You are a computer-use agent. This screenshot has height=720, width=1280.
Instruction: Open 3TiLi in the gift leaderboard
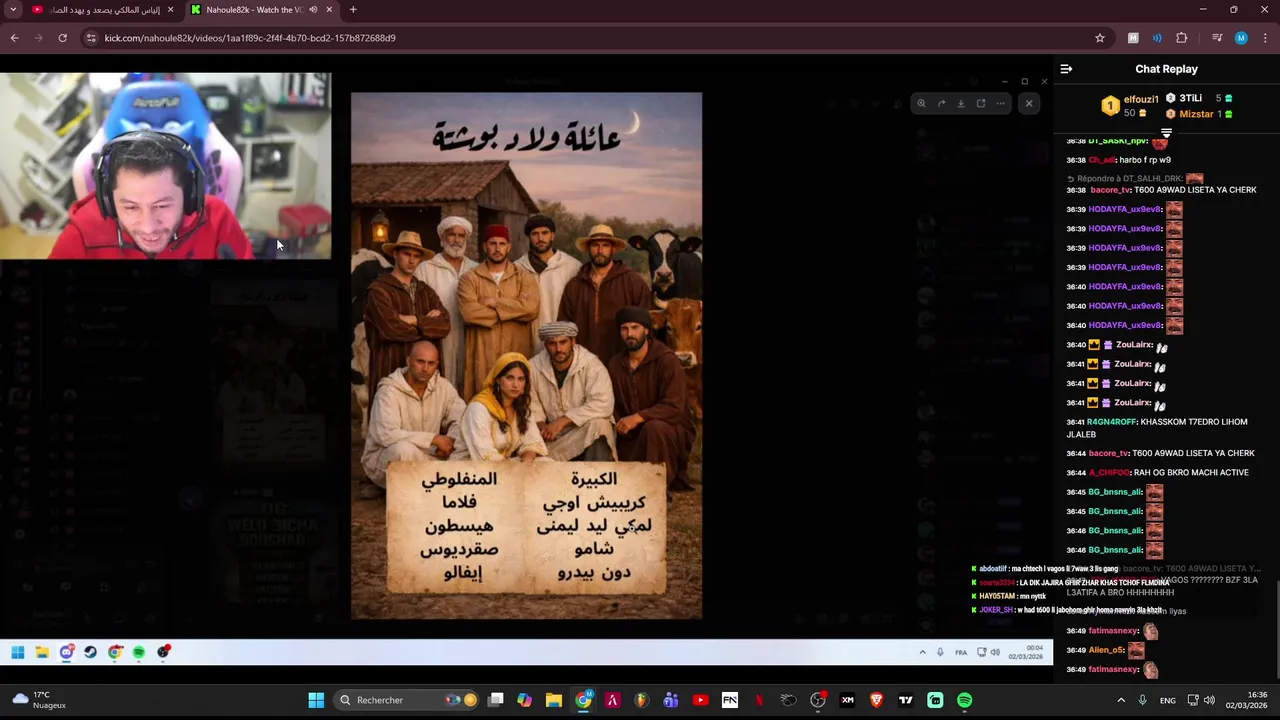(x=1190, y=98)
